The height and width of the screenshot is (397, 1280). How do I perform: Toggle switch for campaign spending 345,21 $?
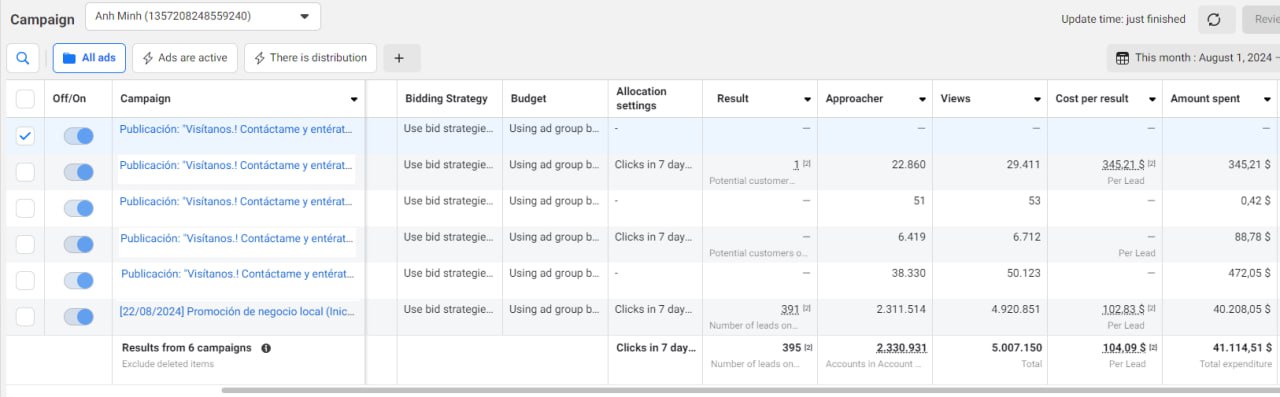78,172
